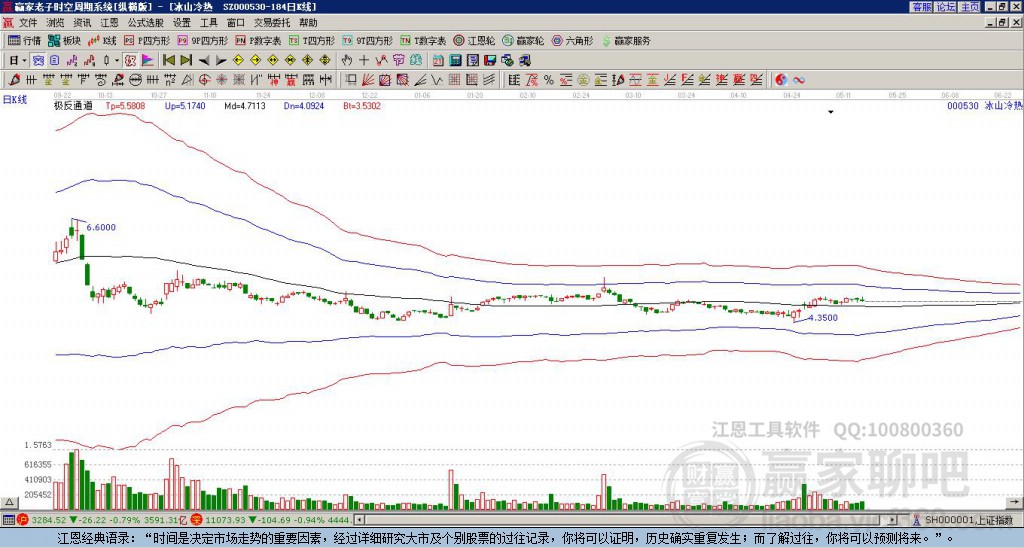Open the T数字表 tool

click(x=423, y=40)
